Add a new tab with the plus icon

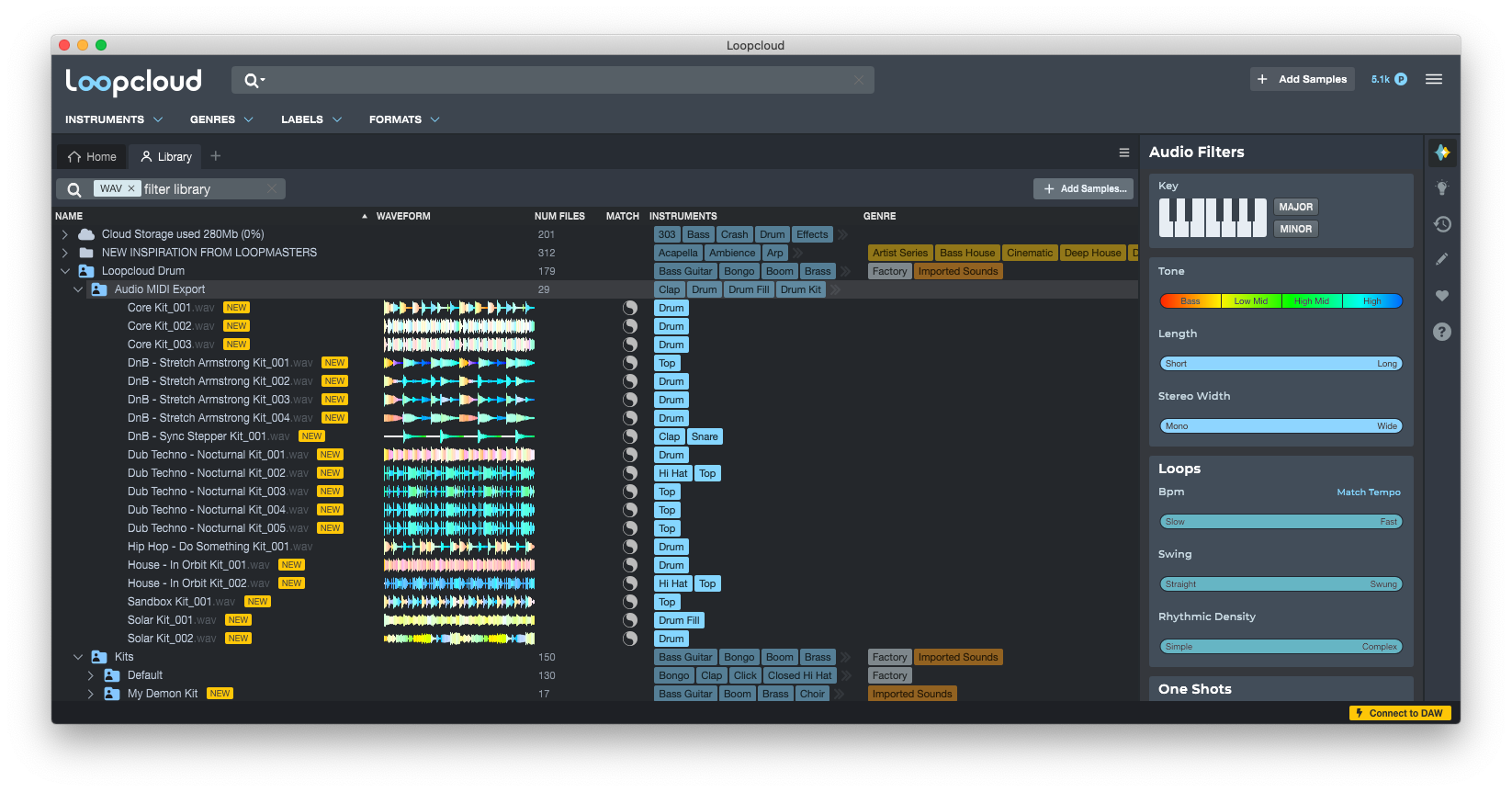click(216, 156)
